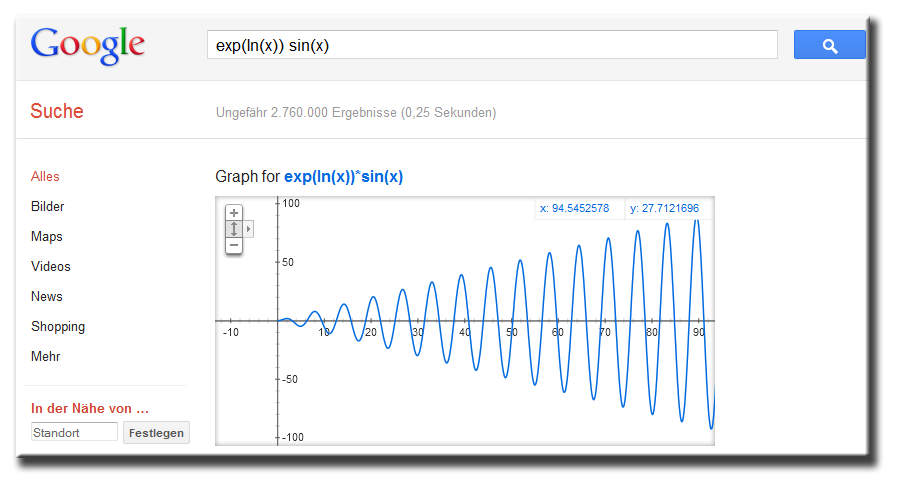Expand the zoom mode options arrow
Screen dimensions: 906x489
click(248, 229)
